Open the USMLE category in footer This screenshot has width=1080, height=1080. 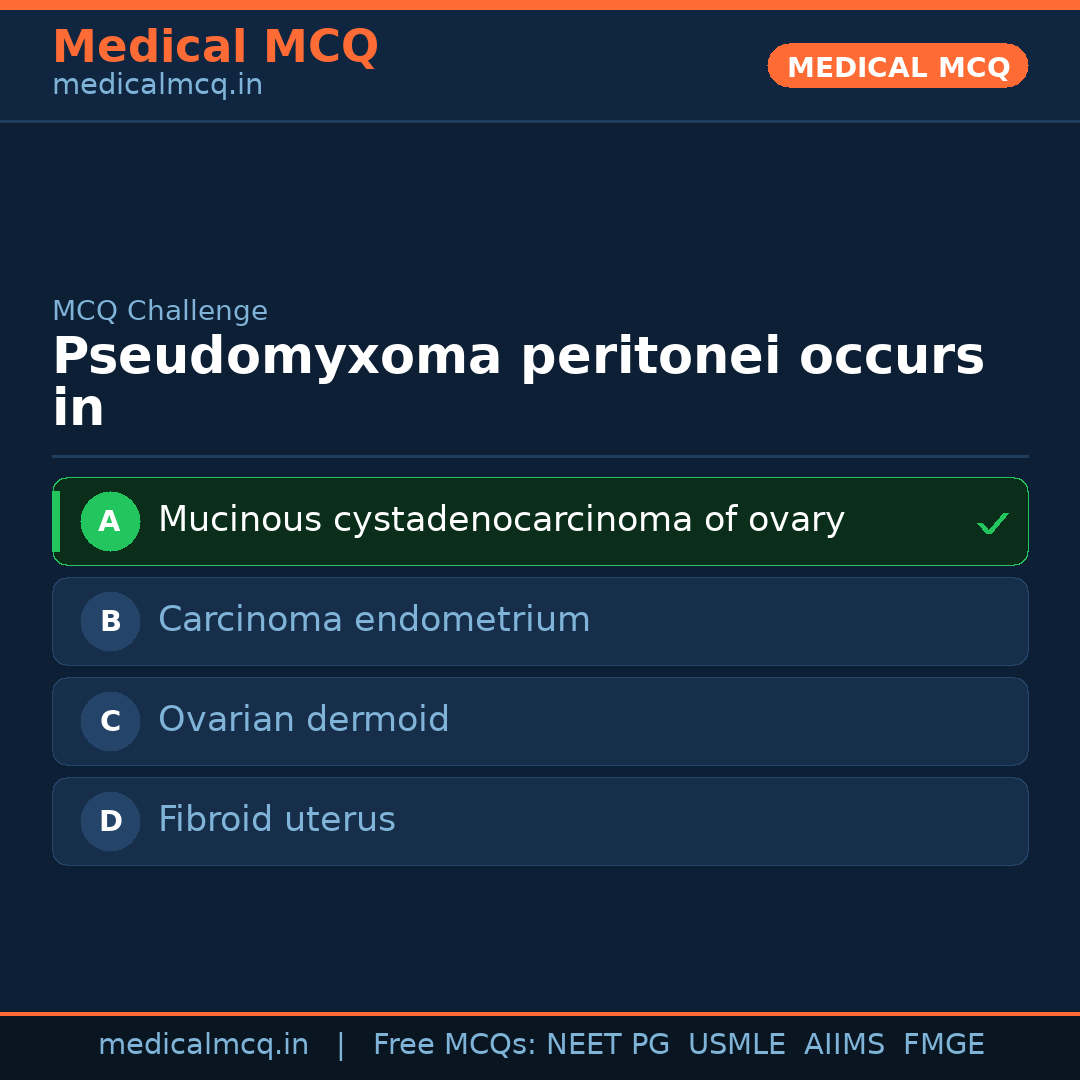737,1044
